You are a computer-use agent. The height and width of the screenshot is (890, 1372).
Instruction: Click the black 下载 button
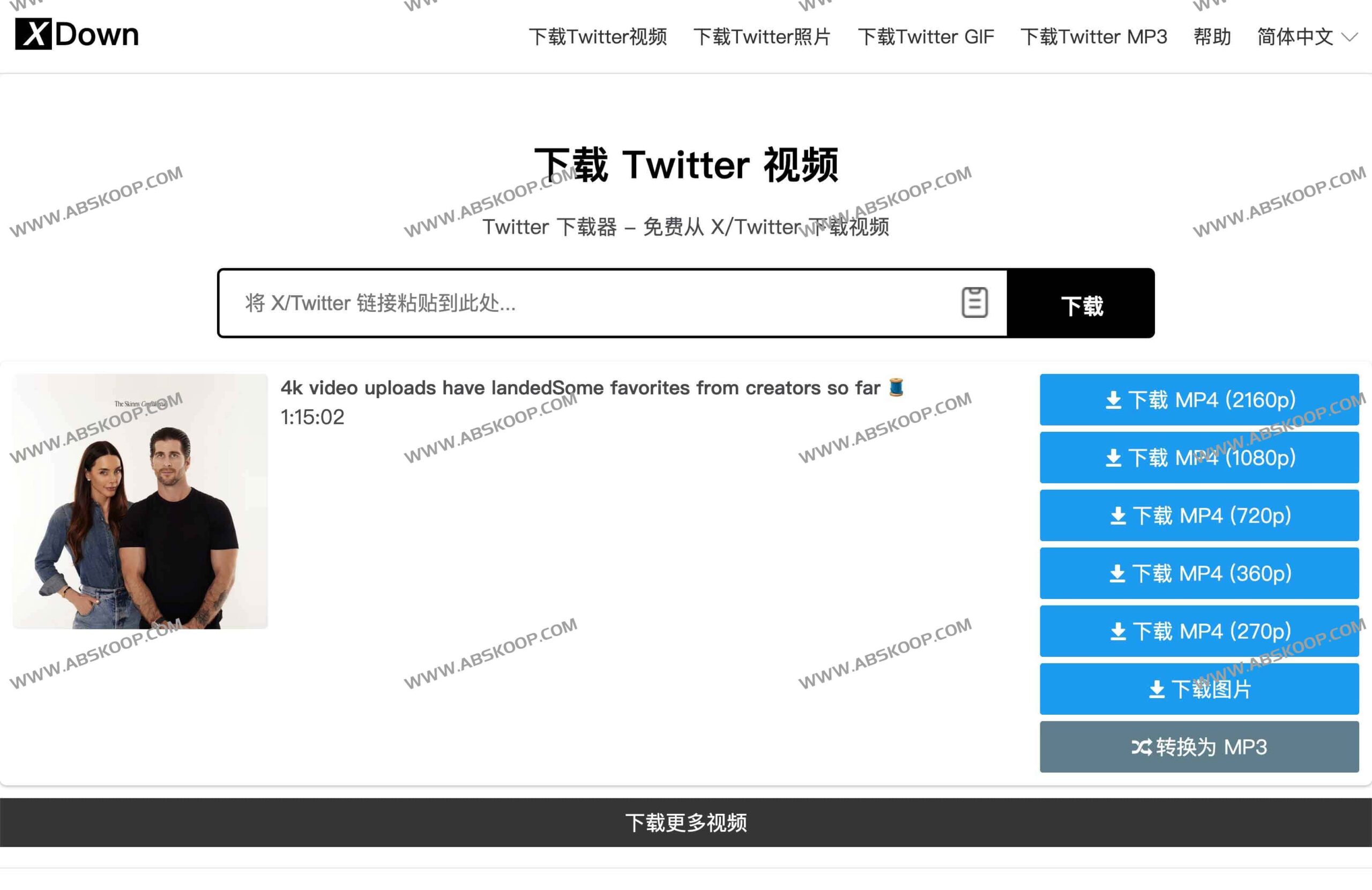(x=1081, y=303)
